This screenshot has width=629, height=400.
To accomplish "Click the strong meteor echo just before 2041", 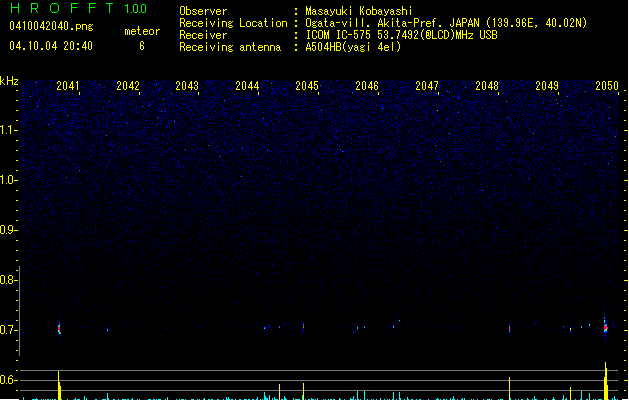I will pyautogui.click(x=59, y=329).
